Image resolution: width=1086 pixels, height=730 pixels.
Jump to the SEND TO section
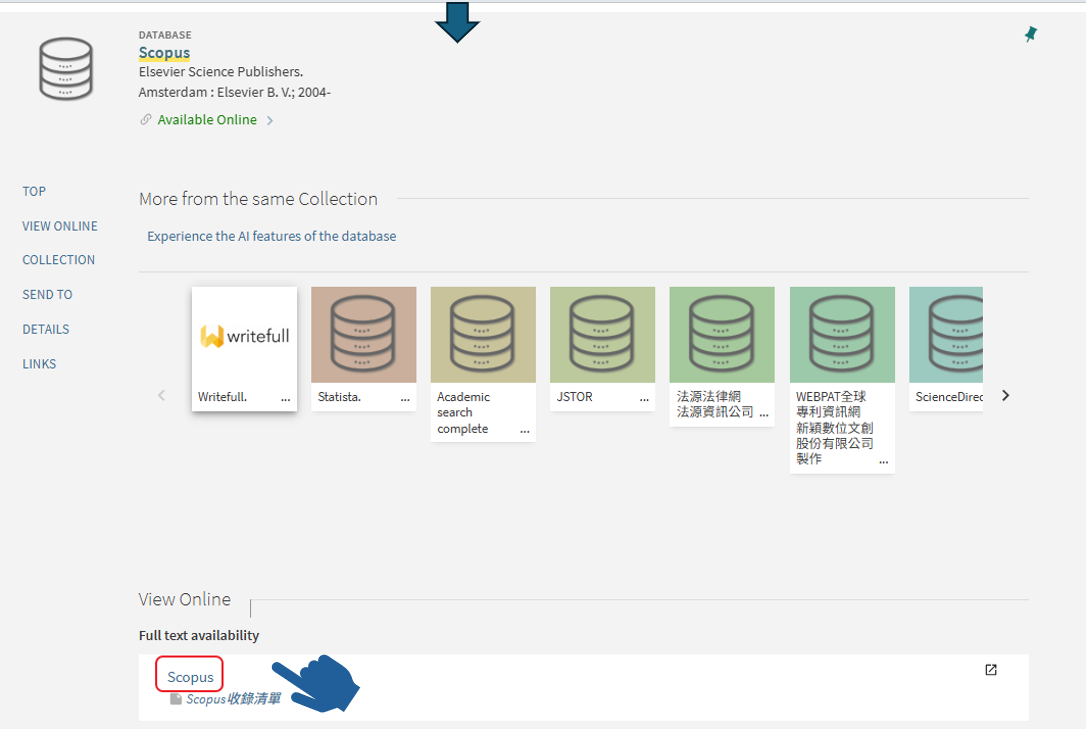pyautogui.click(x=47, y=294)
